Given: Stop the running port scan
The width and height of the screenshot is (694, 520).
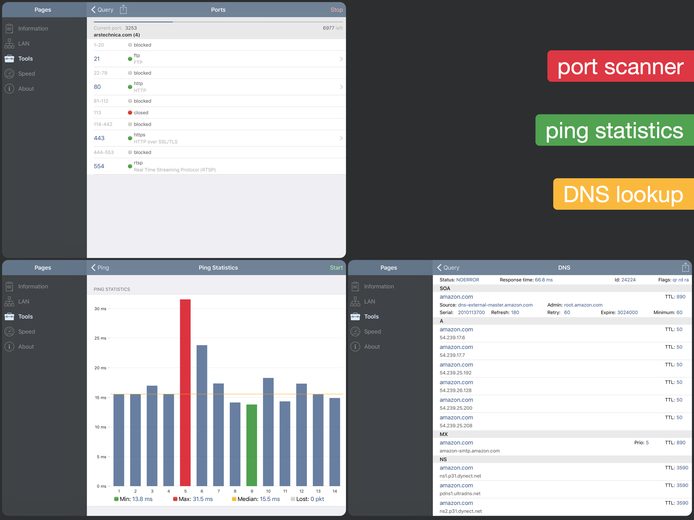Looking at the screenshot, I should tap(336, 10).
